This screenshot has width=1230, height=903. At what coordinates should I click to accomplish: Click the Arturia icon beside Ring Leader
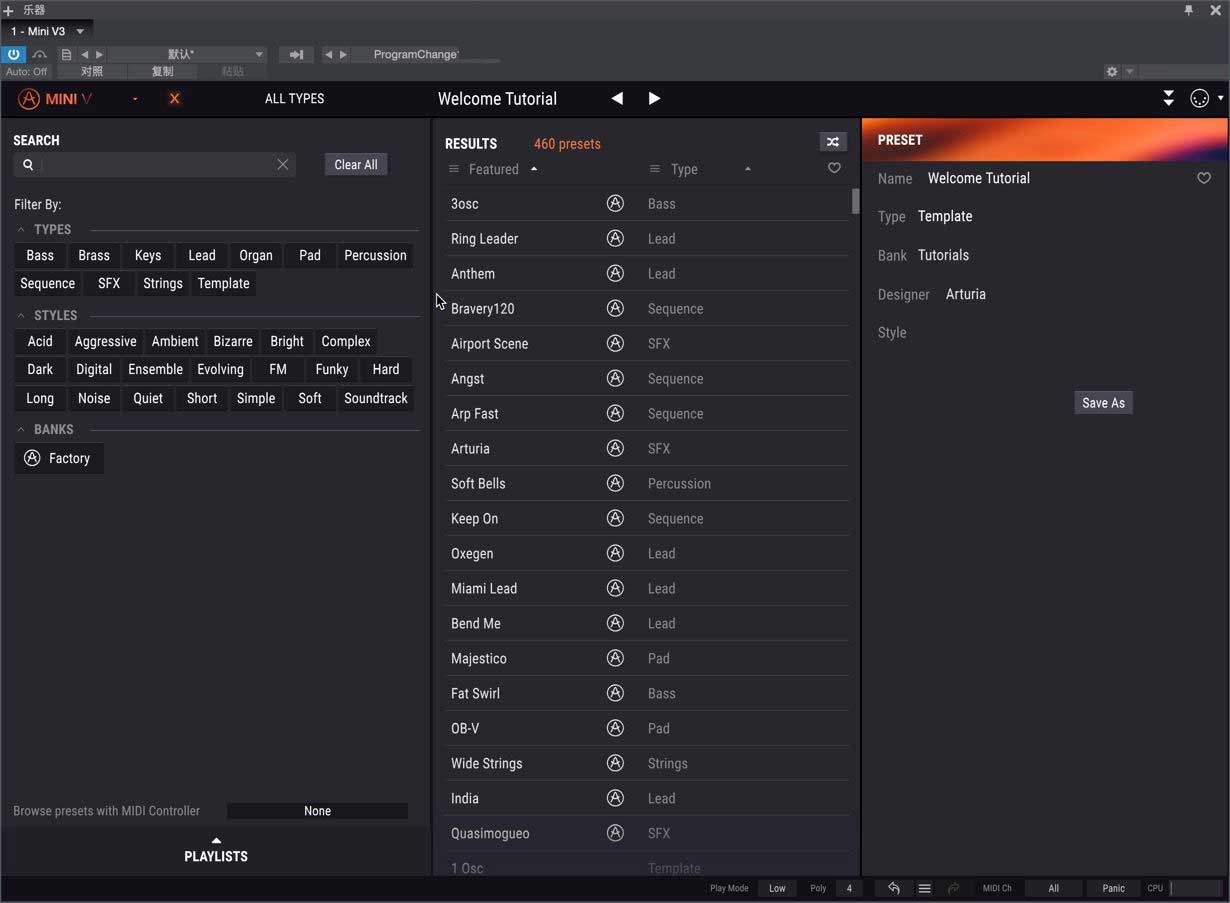615,238
